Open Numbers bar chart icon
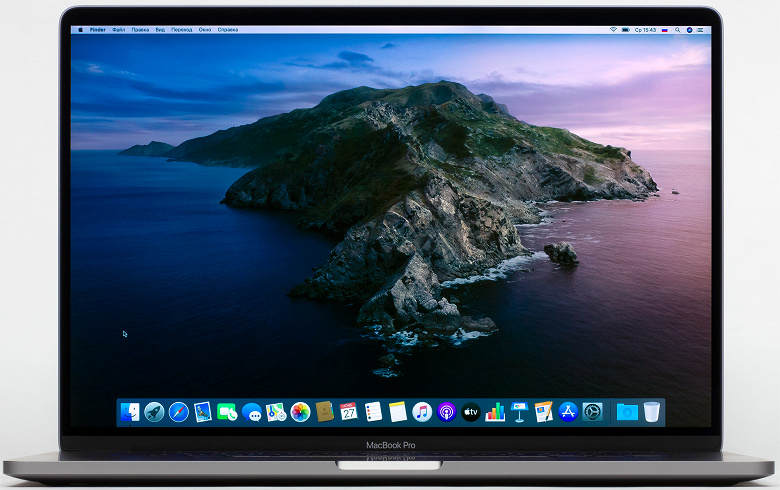This screenshot has width=780, height=490. point(495,412)
